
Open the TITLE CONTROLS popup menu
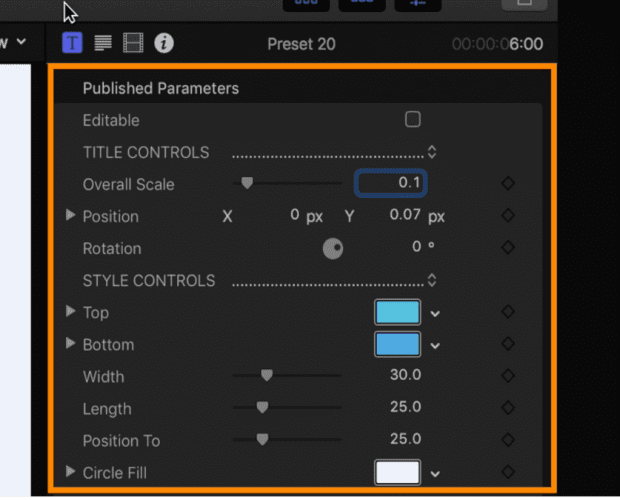tap(432, 152)
